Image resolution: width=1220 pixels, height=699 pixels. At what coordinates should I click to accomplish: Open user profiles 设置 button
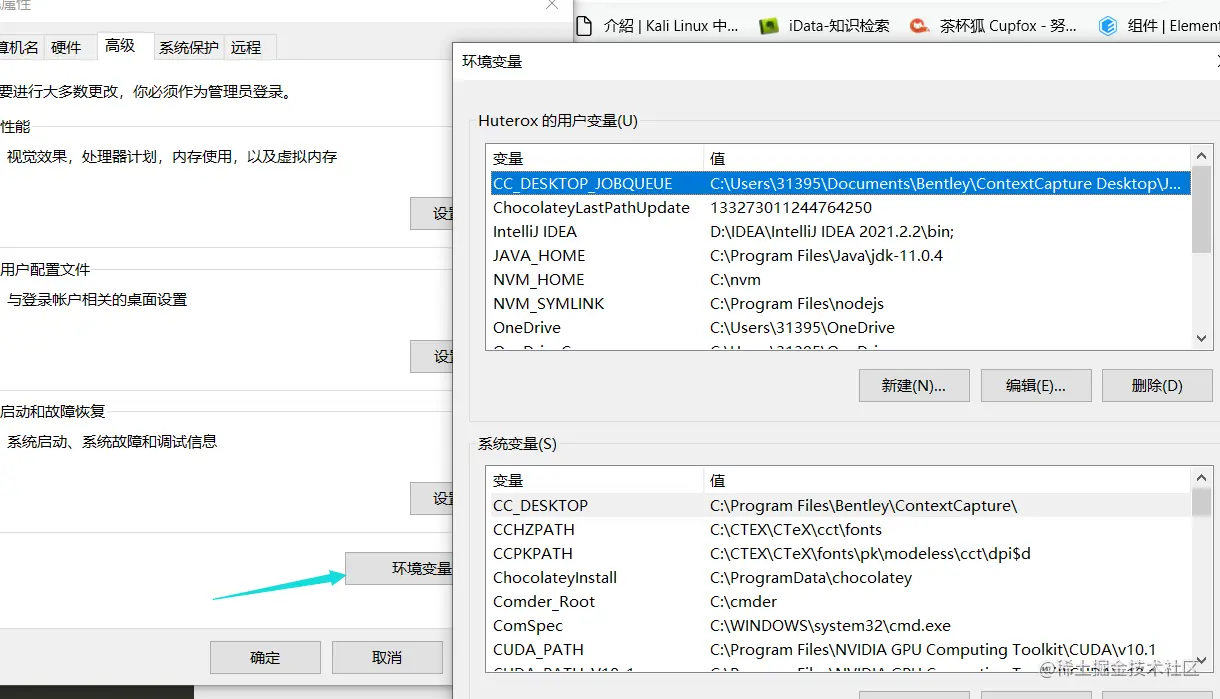(433, 356)
